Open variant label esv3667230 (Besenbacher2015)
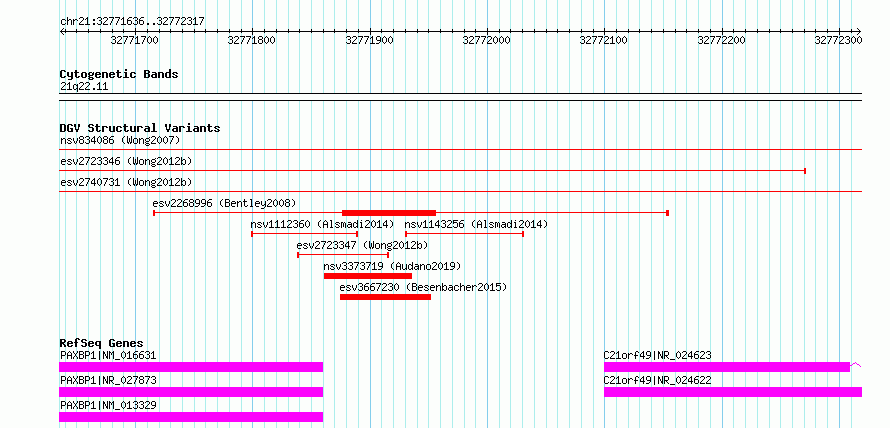Screen dimensions: 890x428 pyautogui.click(x=423, y=287)
